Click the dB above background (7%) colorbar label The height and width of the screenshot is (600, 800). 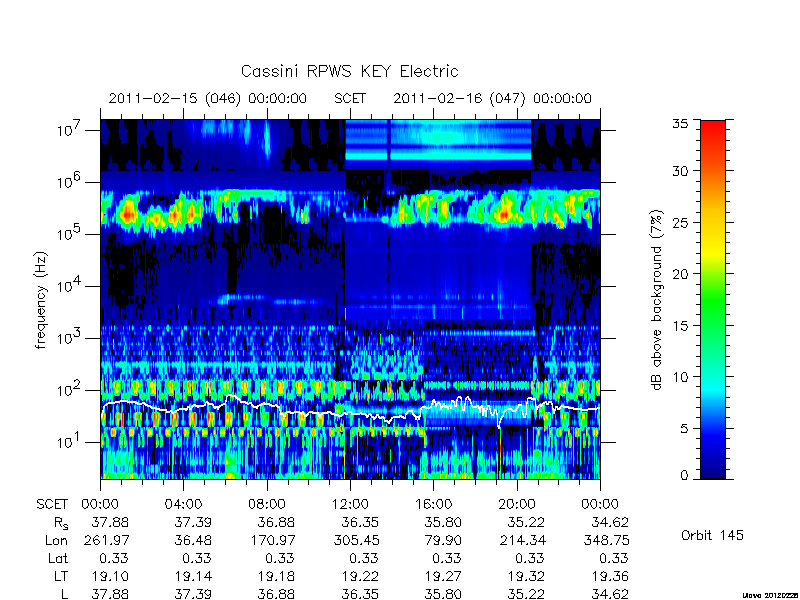pyautogui.click(x=658, y=300)
